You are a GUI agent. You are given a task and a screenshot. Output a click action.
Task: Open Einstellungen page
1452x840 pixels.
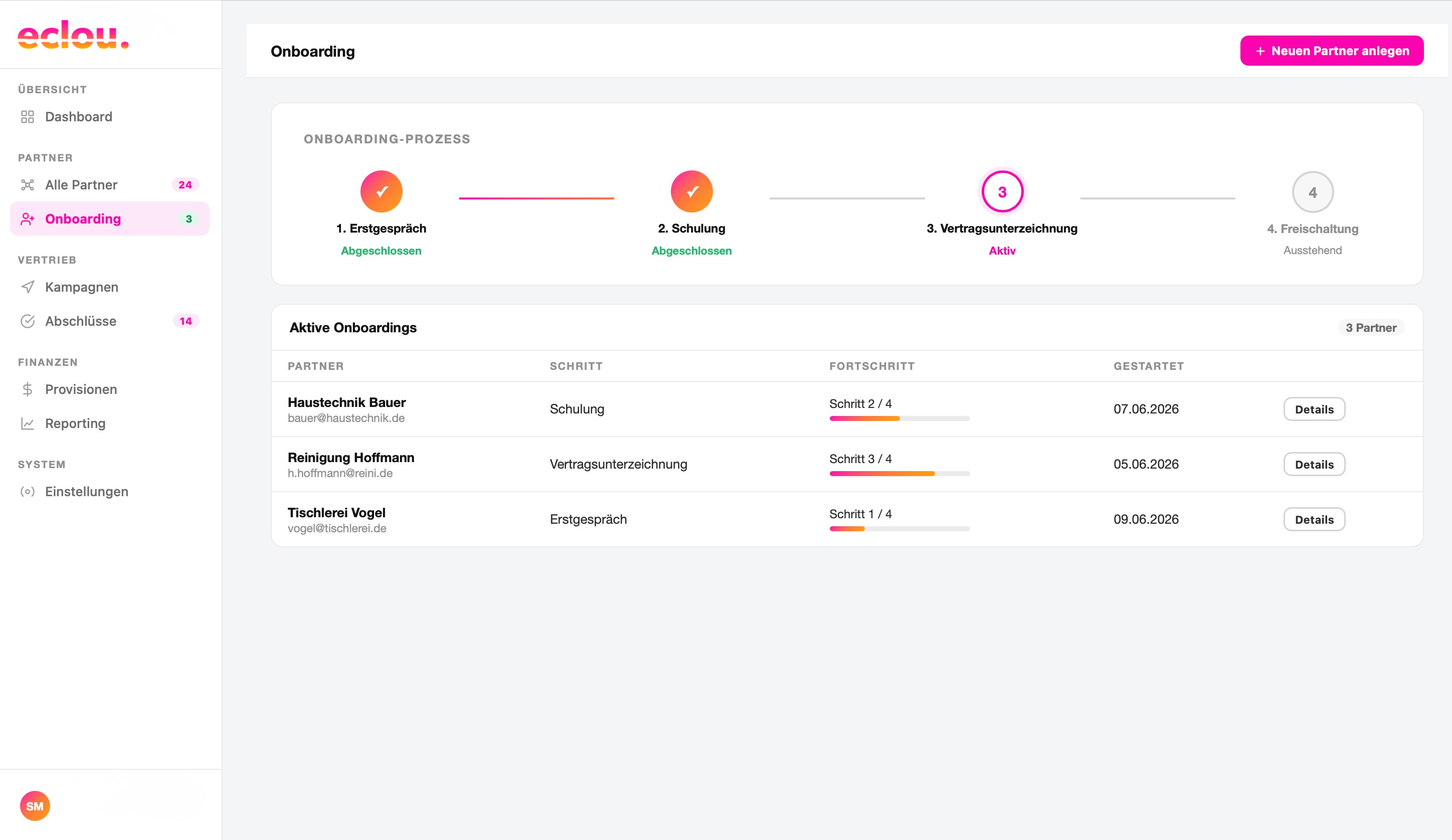109,492
